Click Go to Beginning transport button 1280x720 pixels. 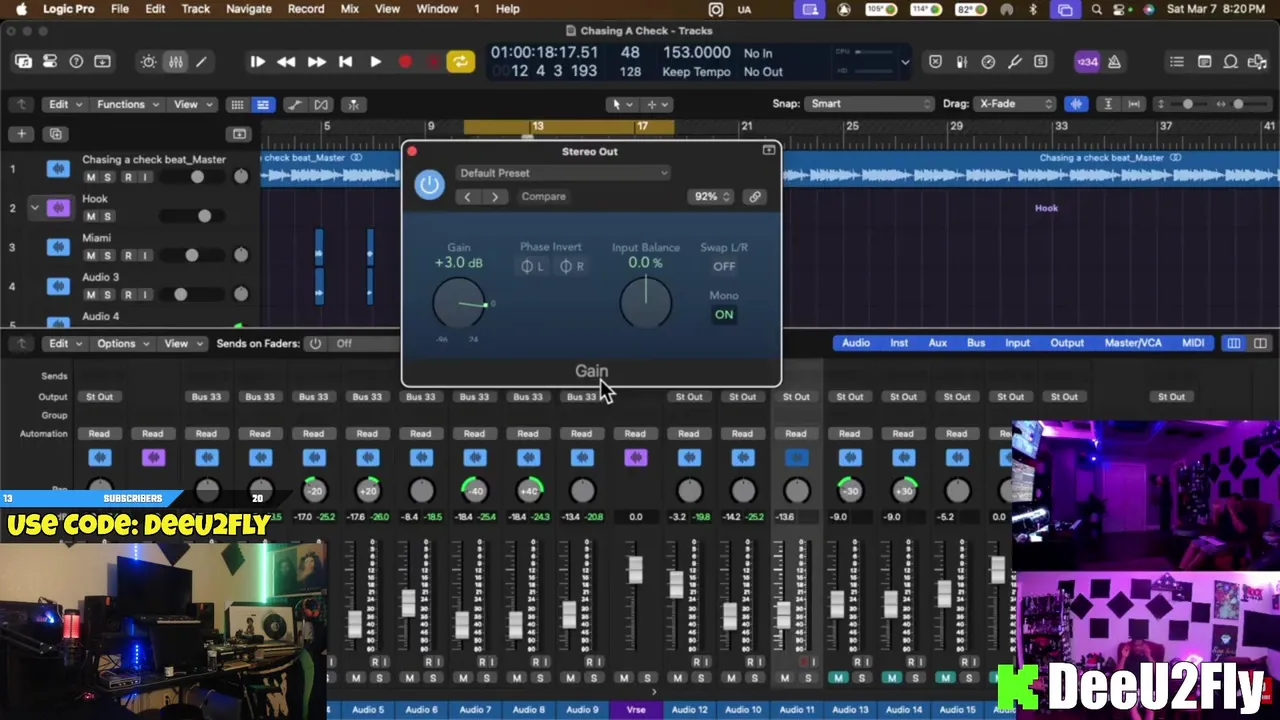coord(345,62)
